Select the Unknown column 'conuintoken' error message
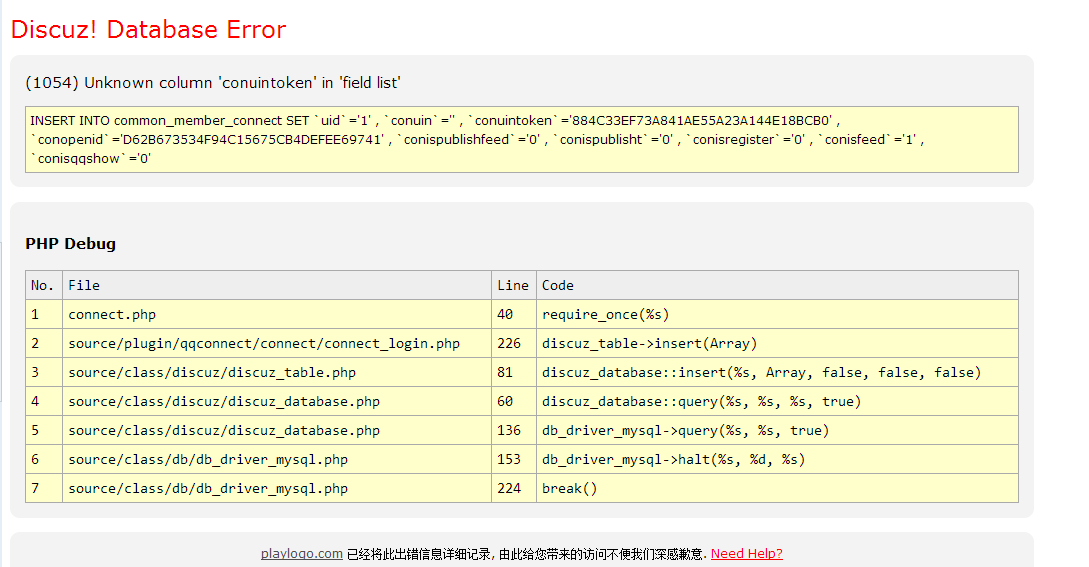Screen dimensions: 1089x567 point(212,83)
